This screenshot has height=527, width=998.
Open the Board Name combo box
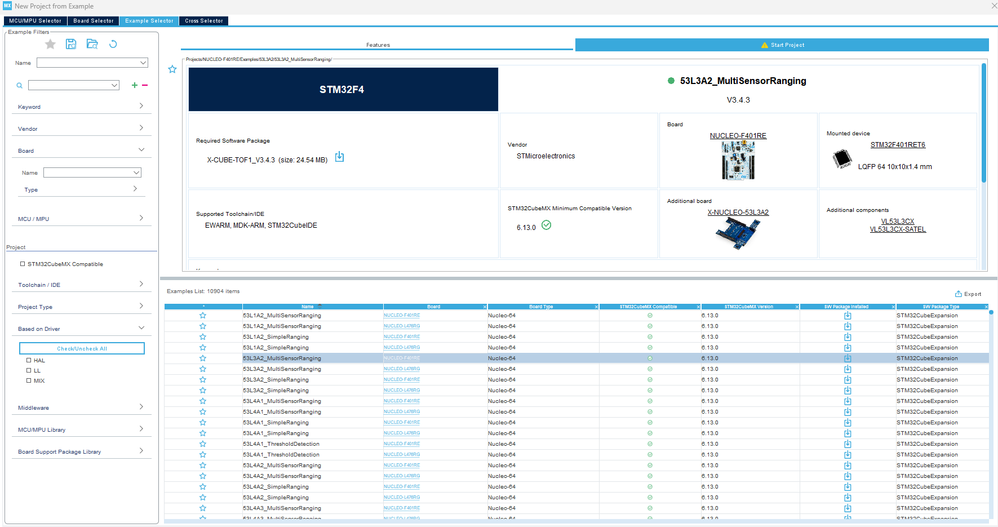coord(92,172)
